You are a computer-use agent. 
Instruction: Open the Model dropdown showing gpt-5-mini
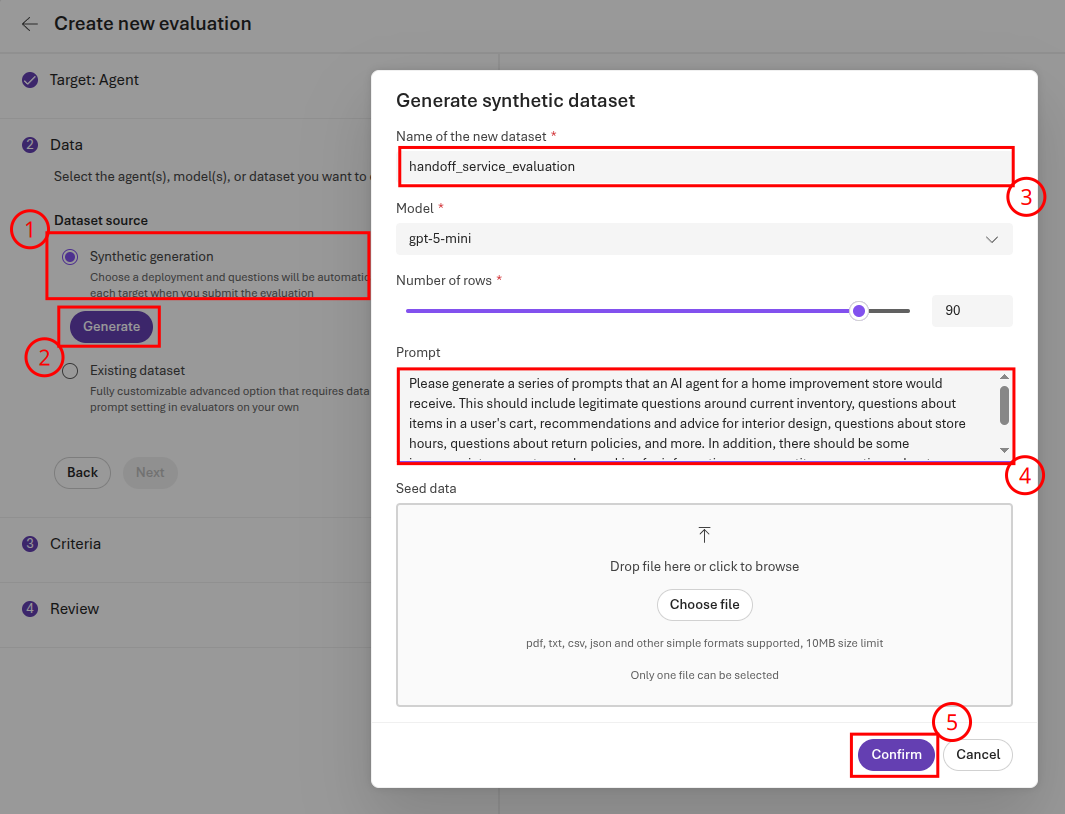coord(705,239)
